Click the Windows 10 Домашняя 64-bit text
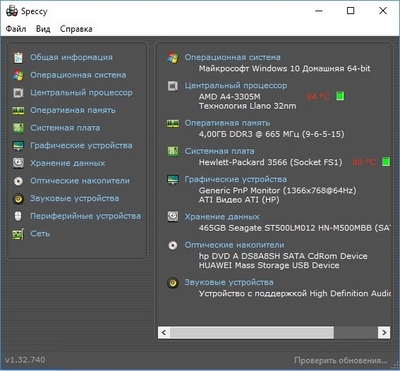Viewport: 400px width, 371px height. 285,69
